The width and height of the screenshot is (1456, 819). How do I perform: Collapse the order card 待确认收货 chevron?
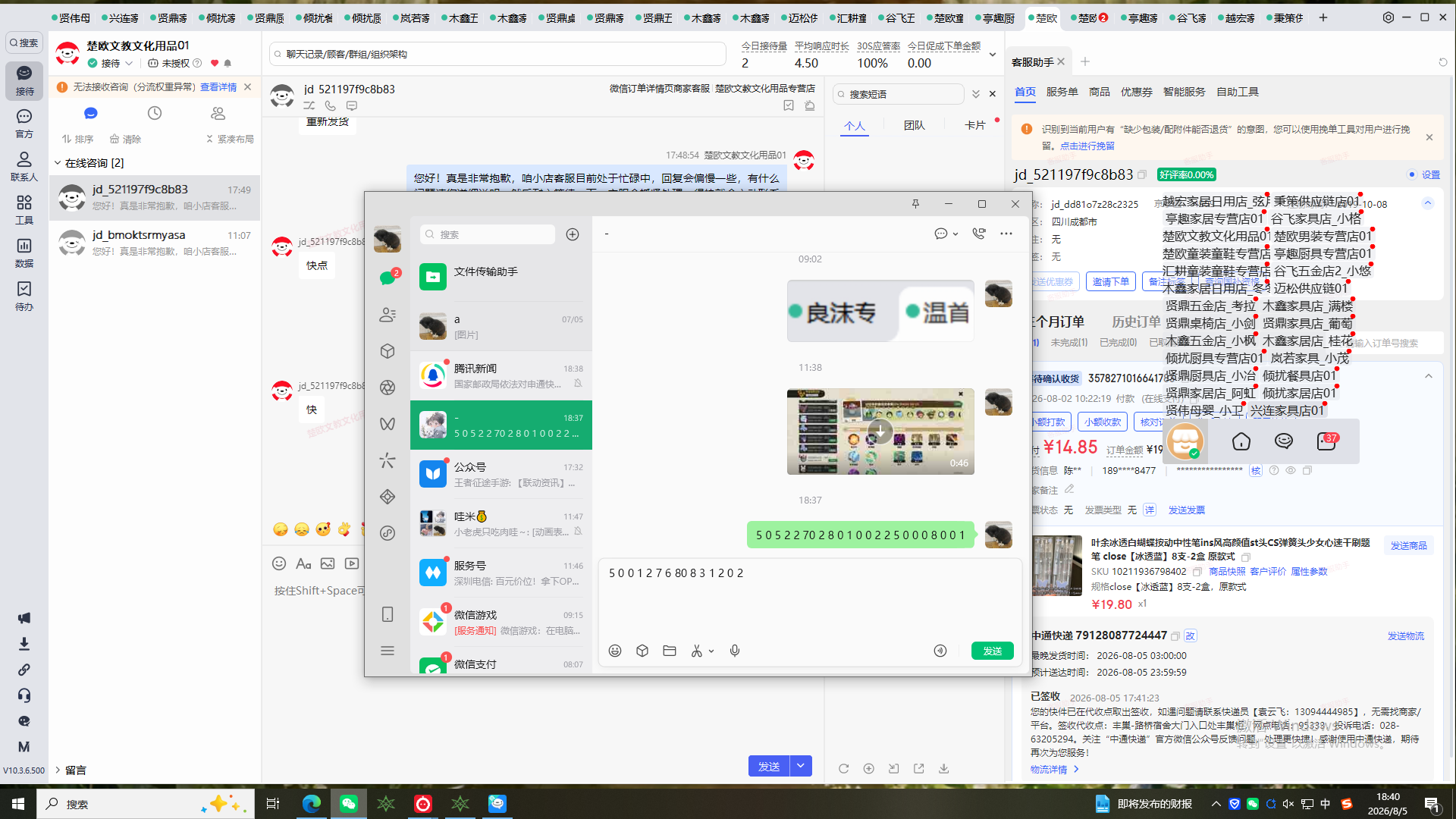click(x=1429, y=377)
